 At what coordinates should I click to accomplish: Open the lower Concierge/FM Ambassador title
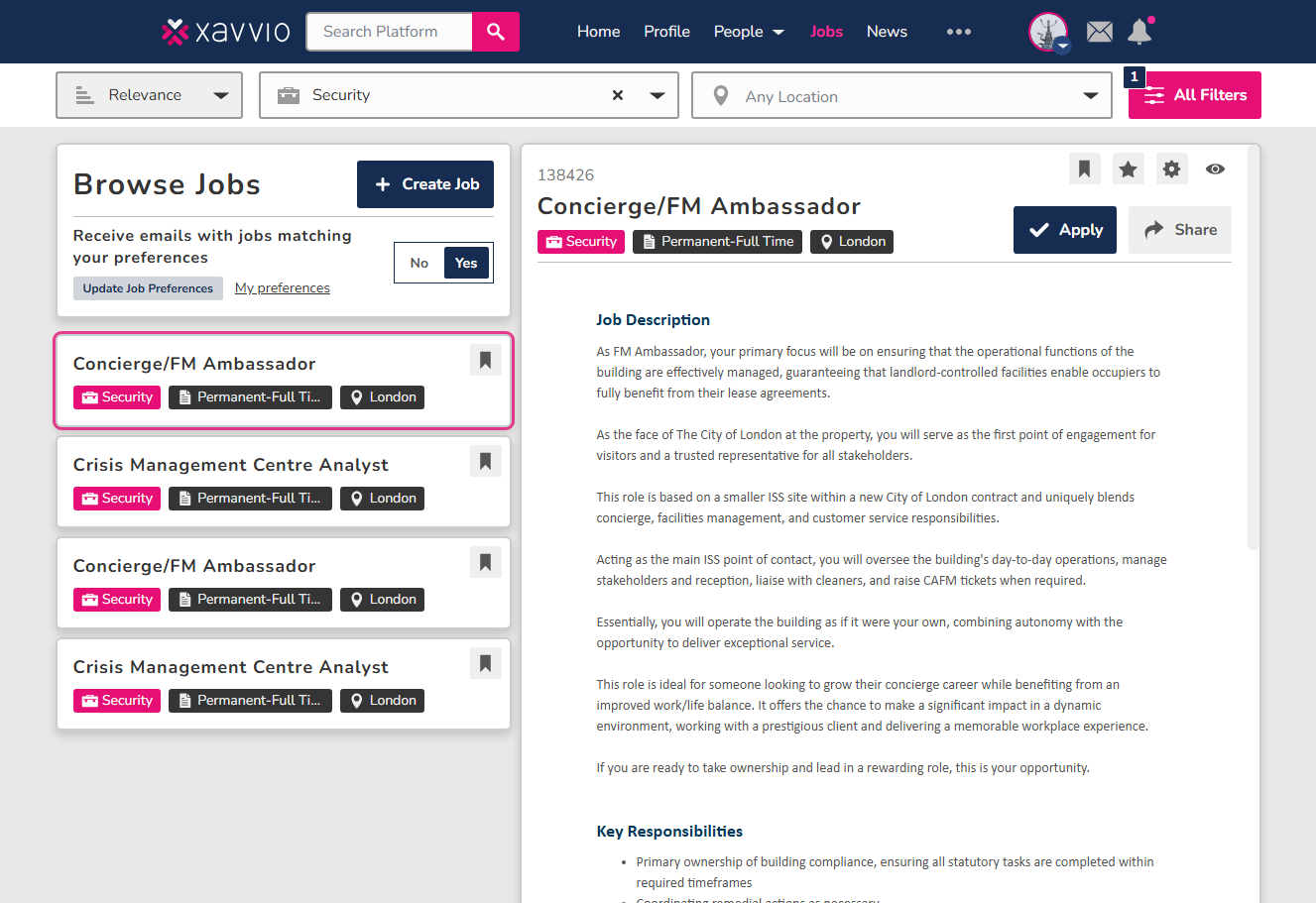click(x=194, y=566)
